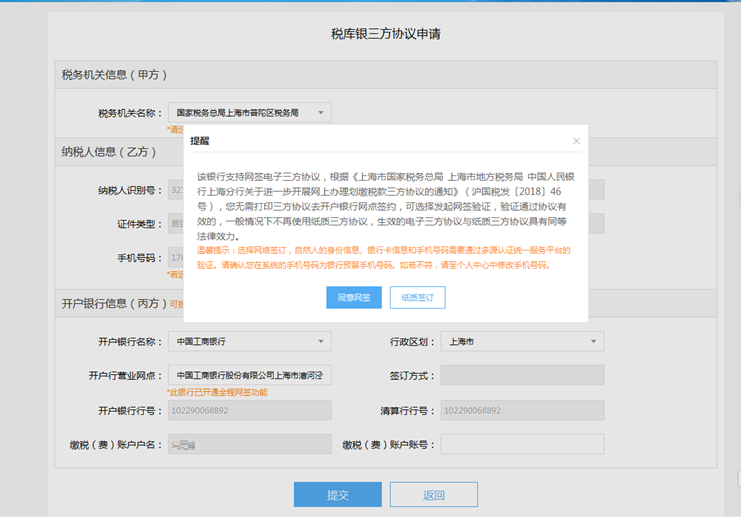This screenshot has width=741, height=518.
Task: Select the 开户银行行号 field
Action: 248,410
